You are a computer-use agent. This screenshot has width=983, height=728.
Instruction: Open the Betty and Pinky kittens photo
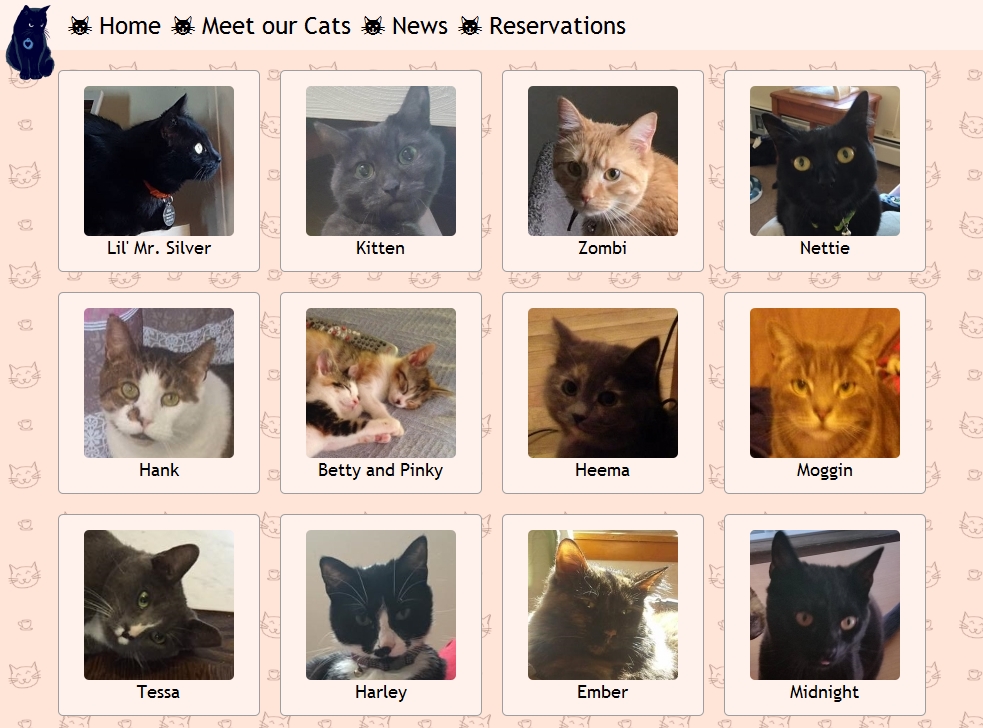tap(381, 382)
